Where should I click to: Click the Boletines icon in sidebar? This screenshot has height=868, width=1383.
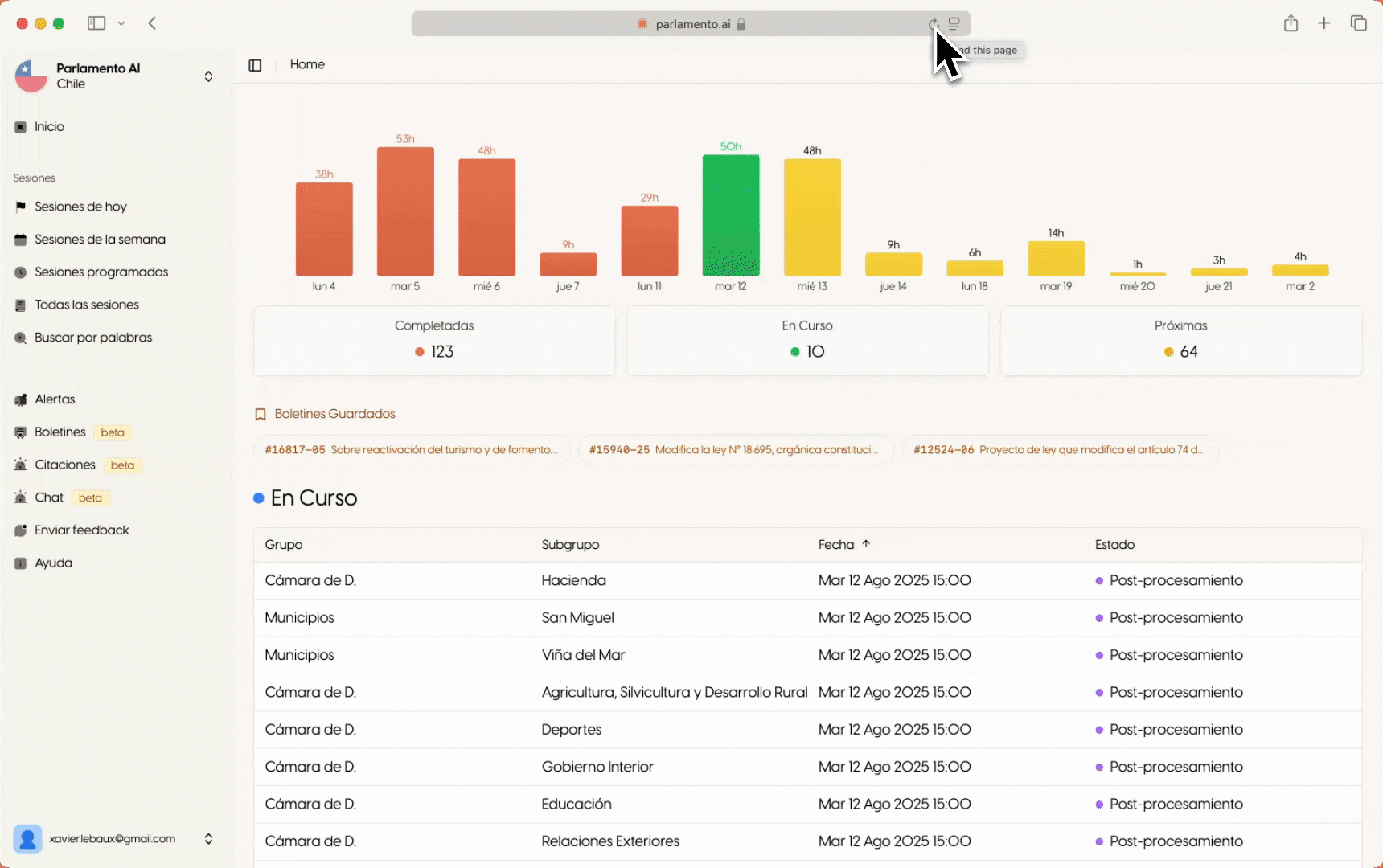click(21, 432)
